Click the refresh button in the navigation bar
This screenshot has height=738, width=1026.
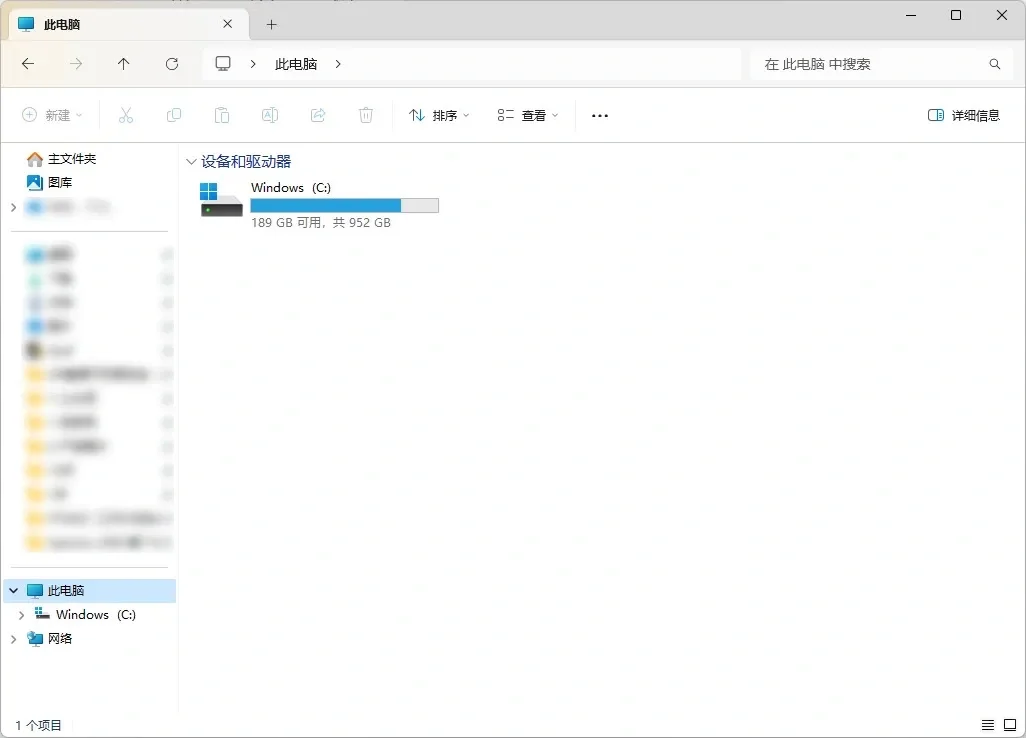coord(171,63)
